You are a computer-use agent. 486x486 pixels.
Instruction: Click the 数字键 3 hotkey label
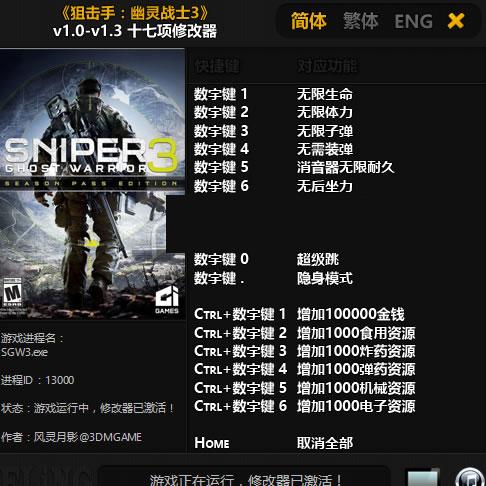point(221,131)
